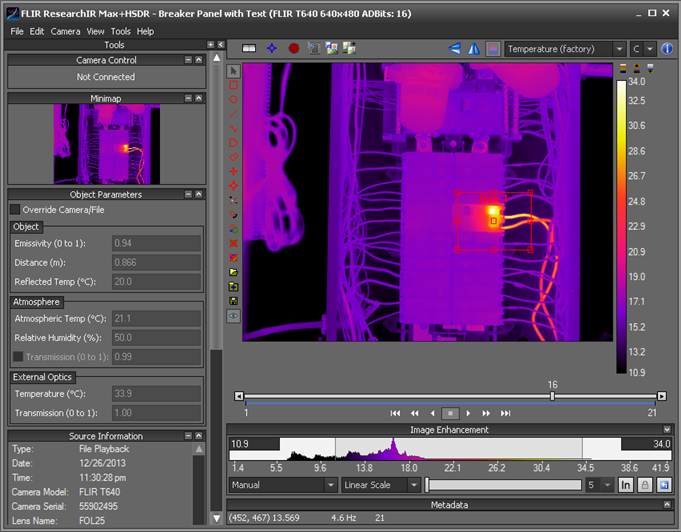The image size is (681, 532).
Task: Toggle the In button in Image Enhancement
Action: pos(625,485)
